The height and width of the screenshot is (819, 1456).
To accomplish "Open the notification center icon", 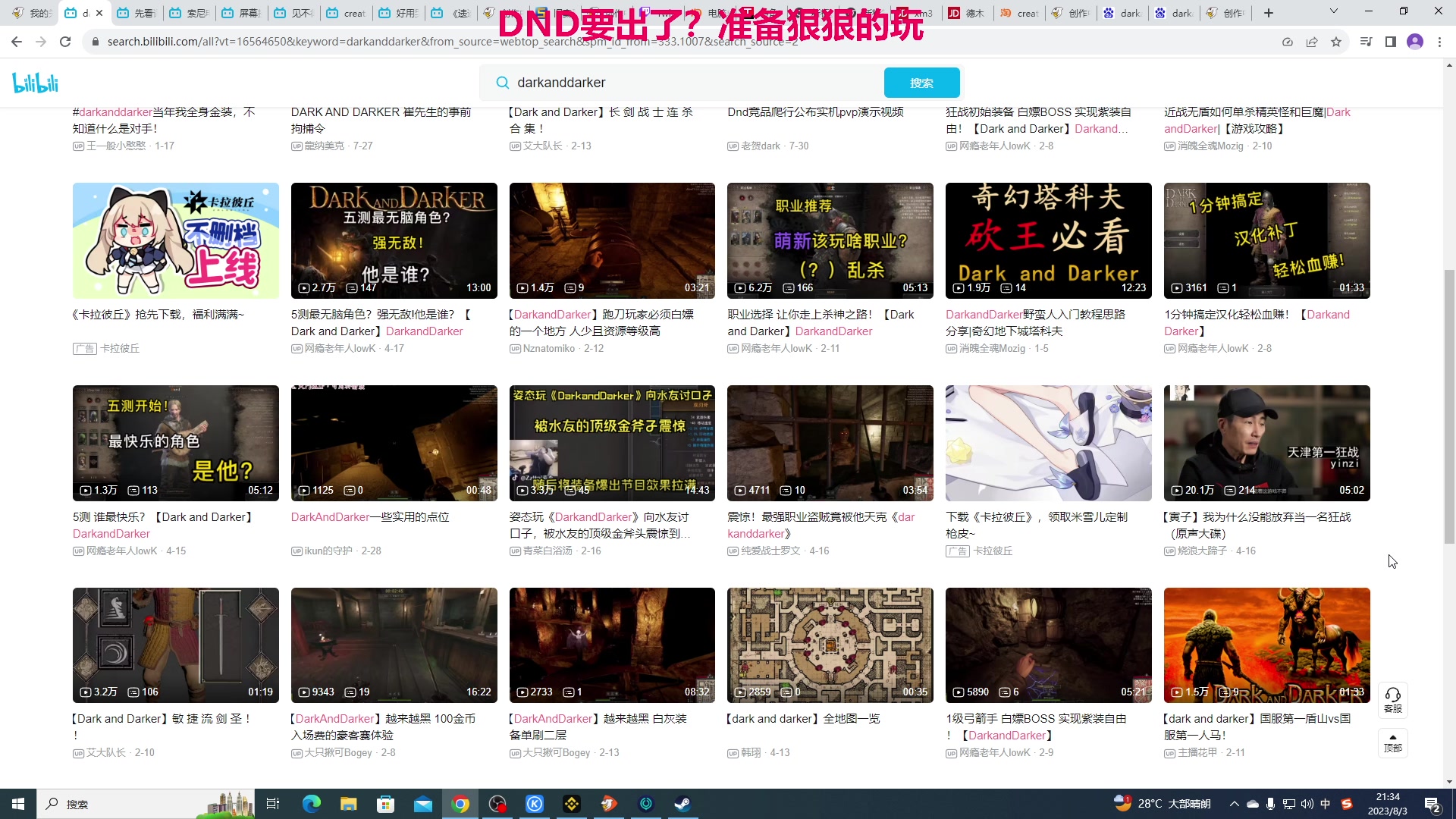I will coord(1432,804).
